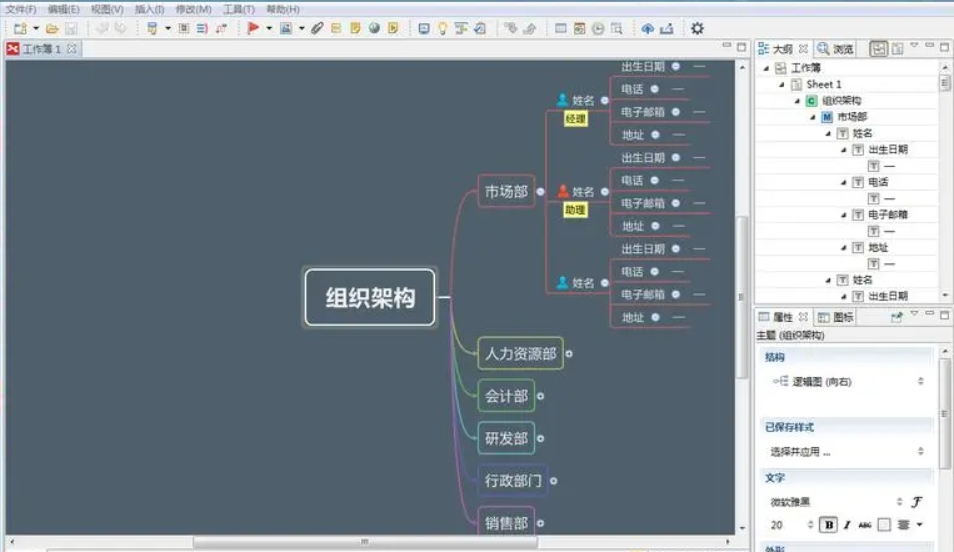Click the red flag Marker icon
This screenshot has width=954, height=552.
(253, 28)
